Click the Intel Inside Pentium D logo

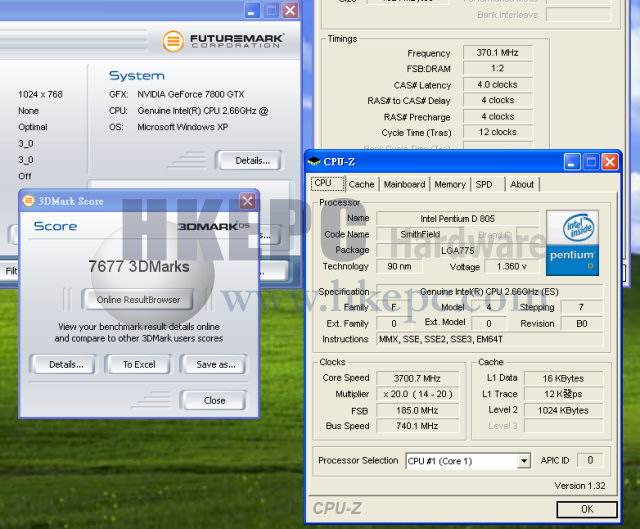[x=572, y=242]
